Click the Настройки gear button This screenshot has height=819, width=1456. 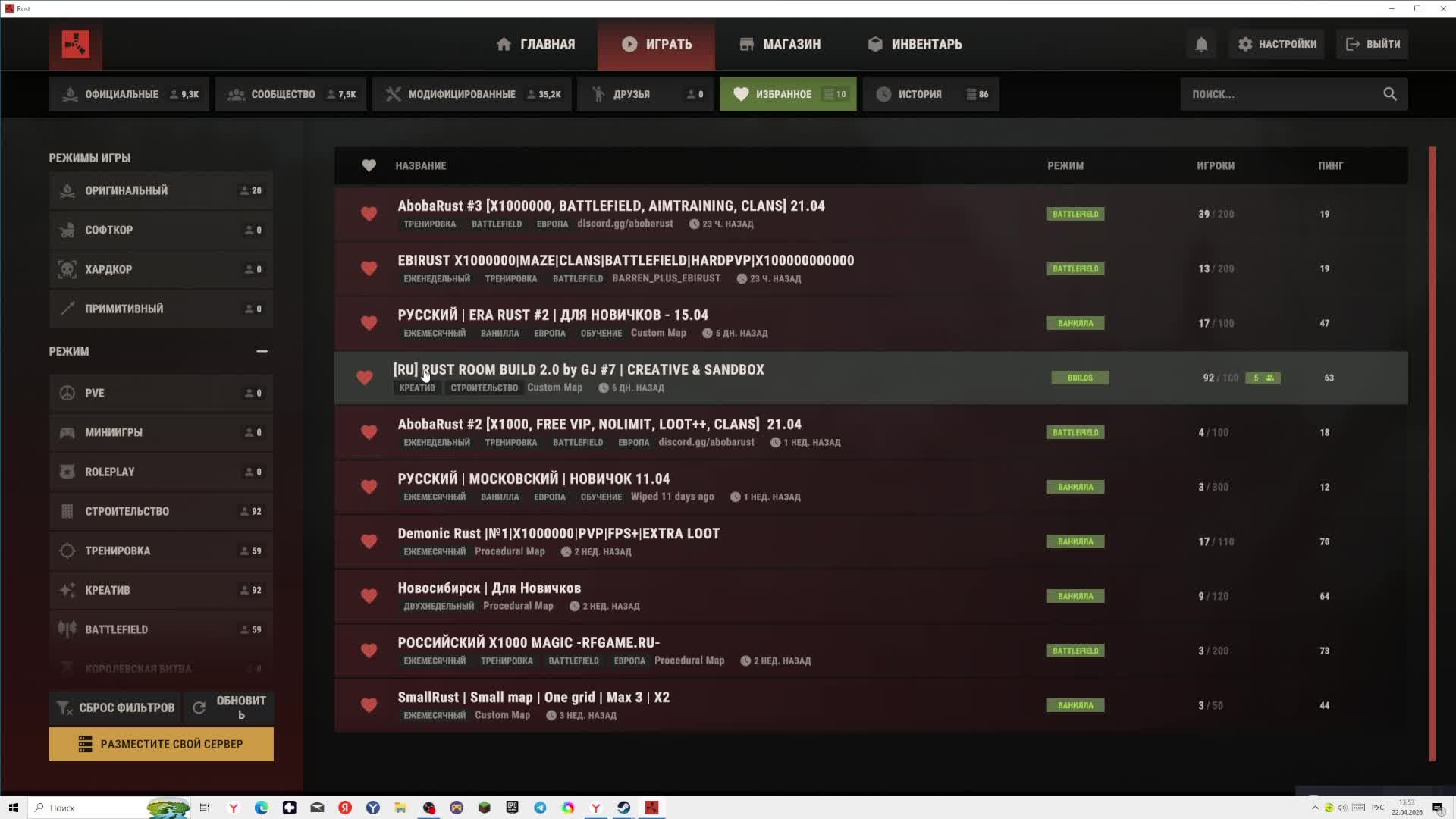tap(1277, 44)
